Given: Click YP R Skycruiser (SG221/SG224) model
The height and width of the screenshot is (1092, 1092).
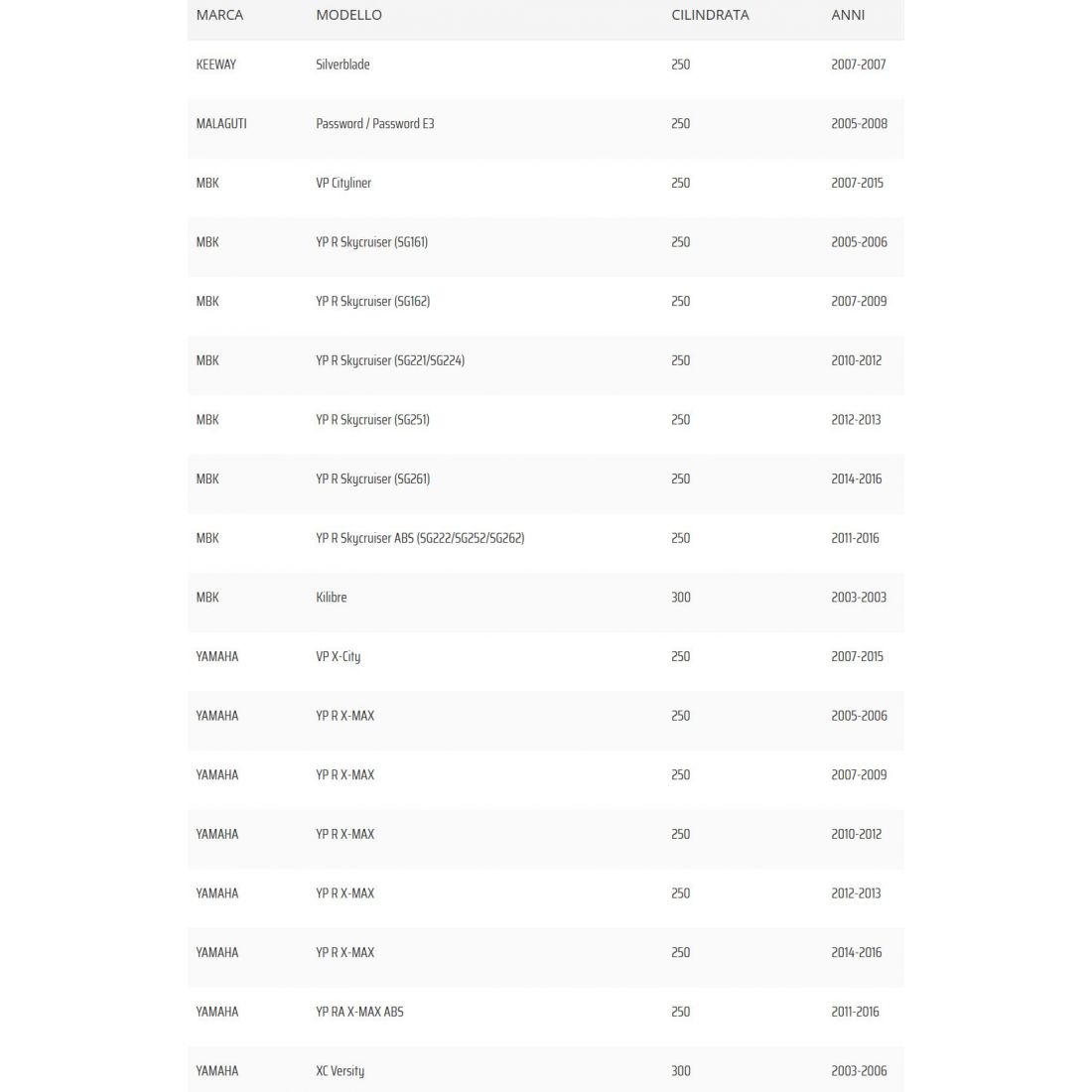Looking at the screenshot, I should pos(390,360).
